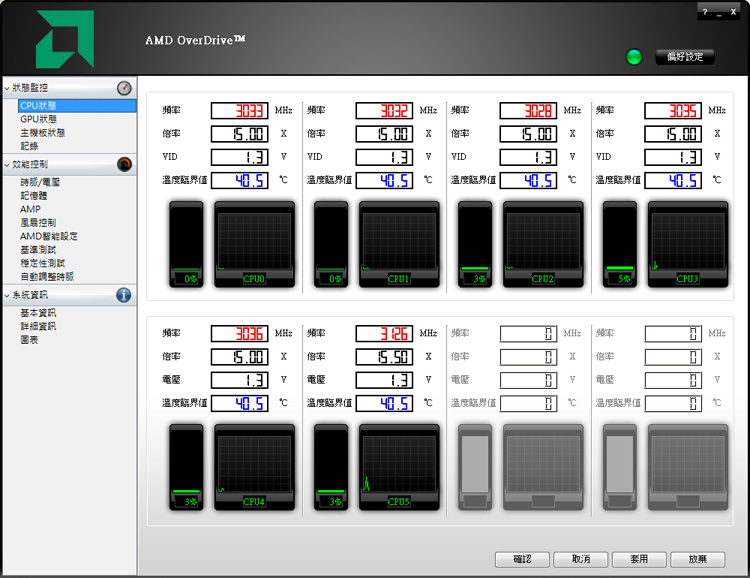Click the system information 'i' icon
Image resolution: width=750 pixels, height=578 pixels.
pos(123,295)
